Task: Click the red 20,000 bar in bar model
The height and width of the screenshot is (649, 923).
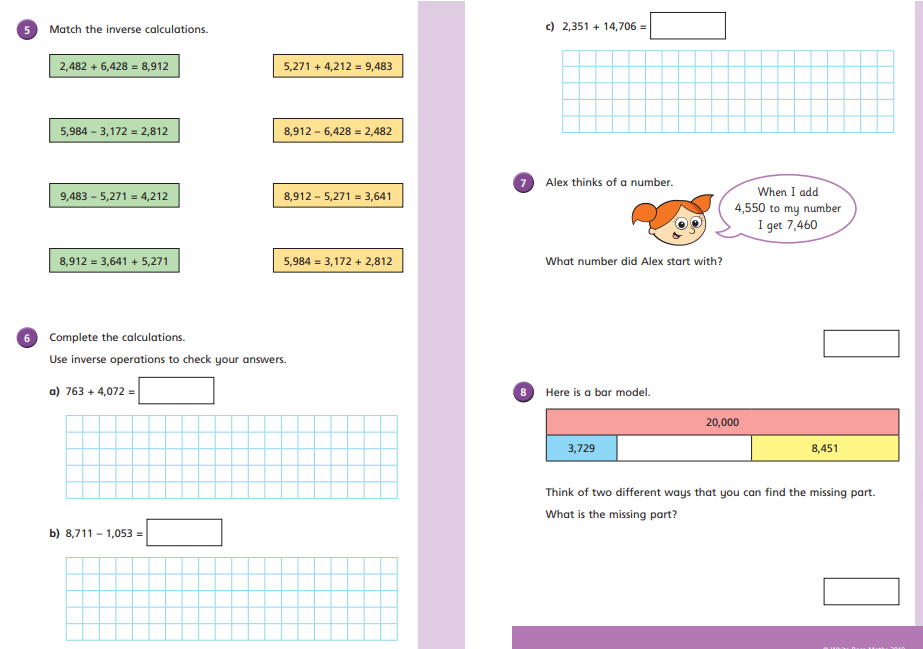Action: point(722,422)
